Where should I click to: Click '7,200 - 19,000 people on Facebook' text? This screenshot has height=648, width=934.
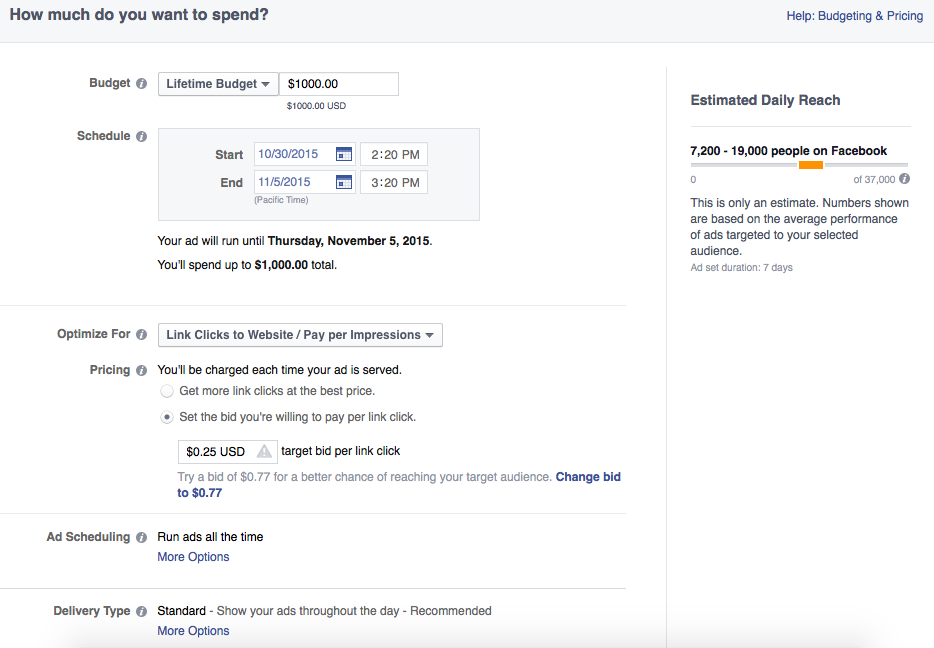pyautogui.click(x=789, y=151)
